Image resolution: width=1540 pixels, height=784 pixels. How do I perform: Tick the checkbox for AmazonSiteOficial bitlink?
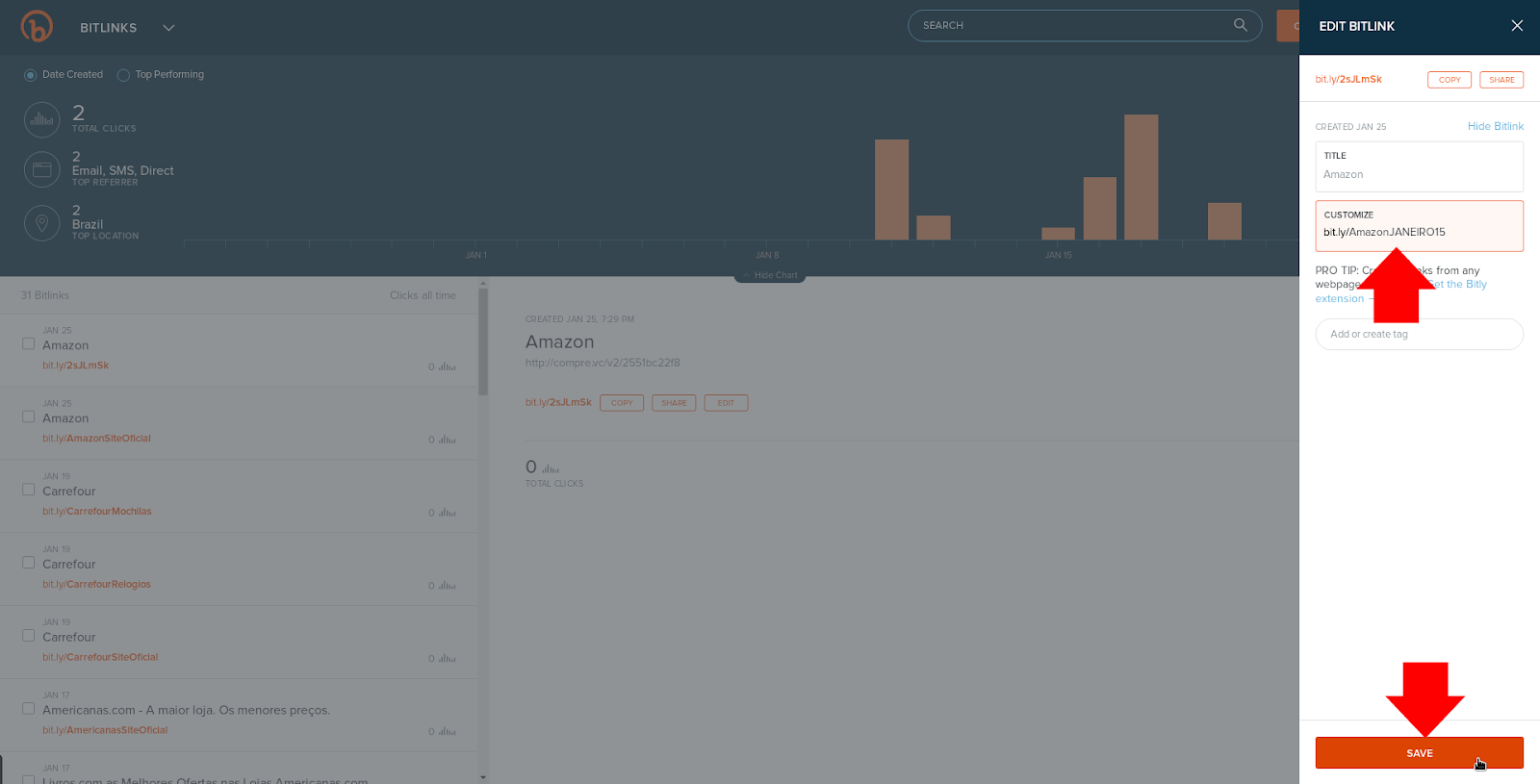click(28, 417)
